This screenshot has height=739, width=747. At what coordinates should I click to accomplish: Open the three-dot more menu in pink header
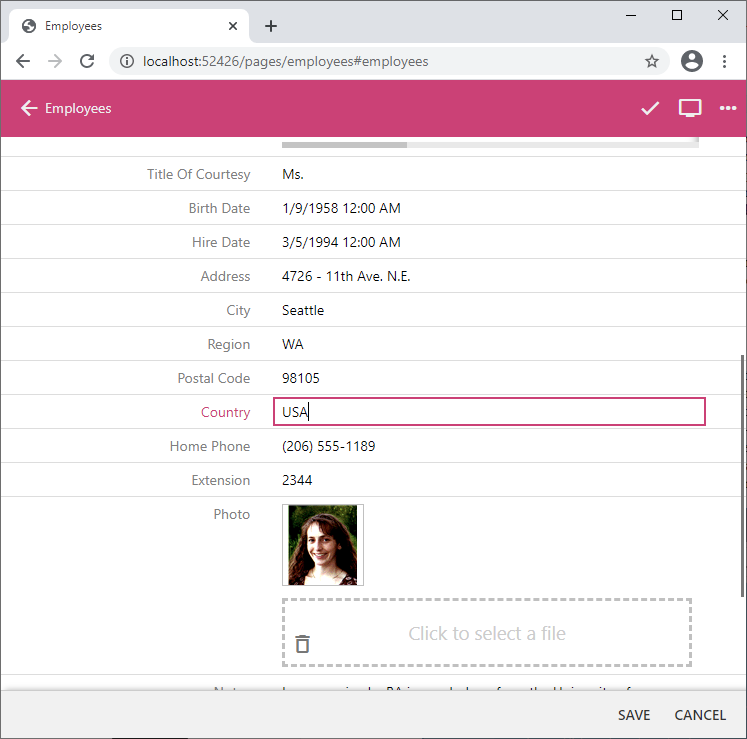727,108
